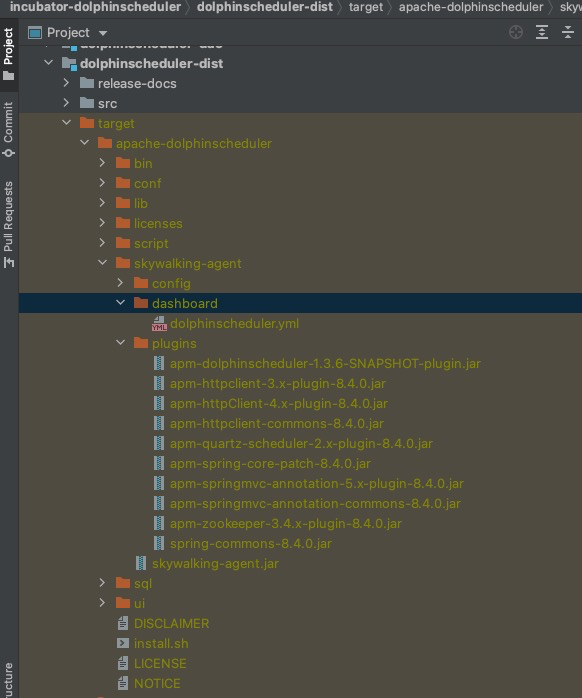
Task: Select the DISCLAIMER file name
Action: [171, 624]
